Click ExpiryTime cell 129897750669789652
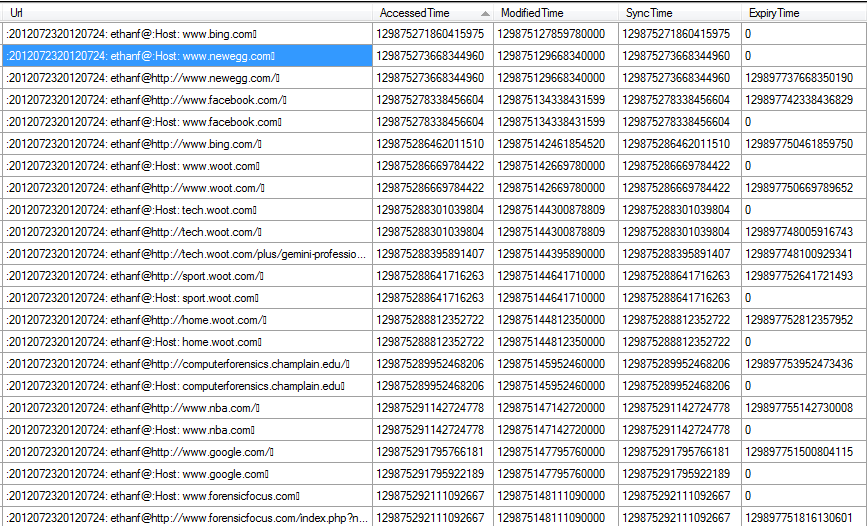The width and height of the screenshot is (867, 526). 804,188
